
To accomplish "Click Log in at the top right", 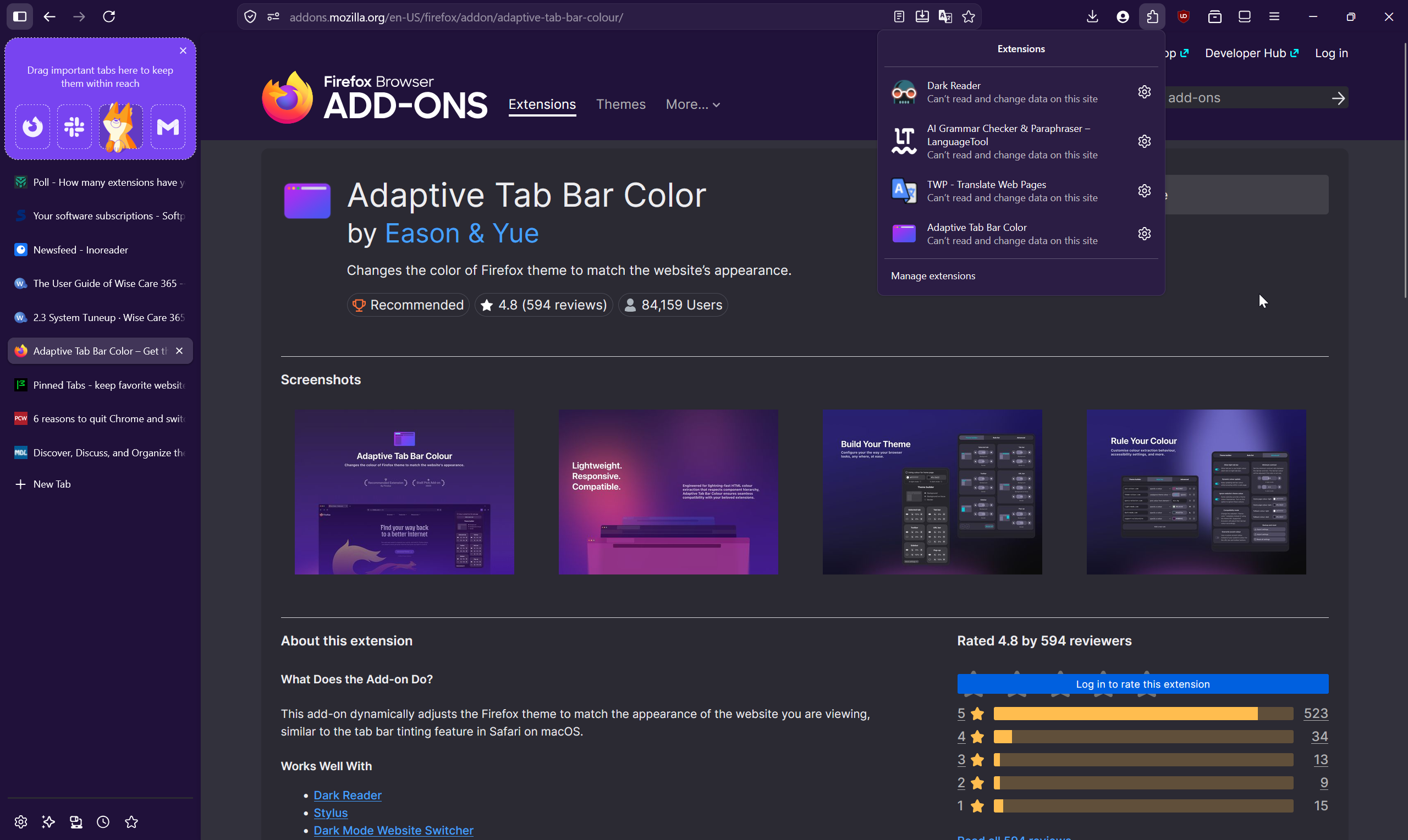I will click(x=1331, y=53).
